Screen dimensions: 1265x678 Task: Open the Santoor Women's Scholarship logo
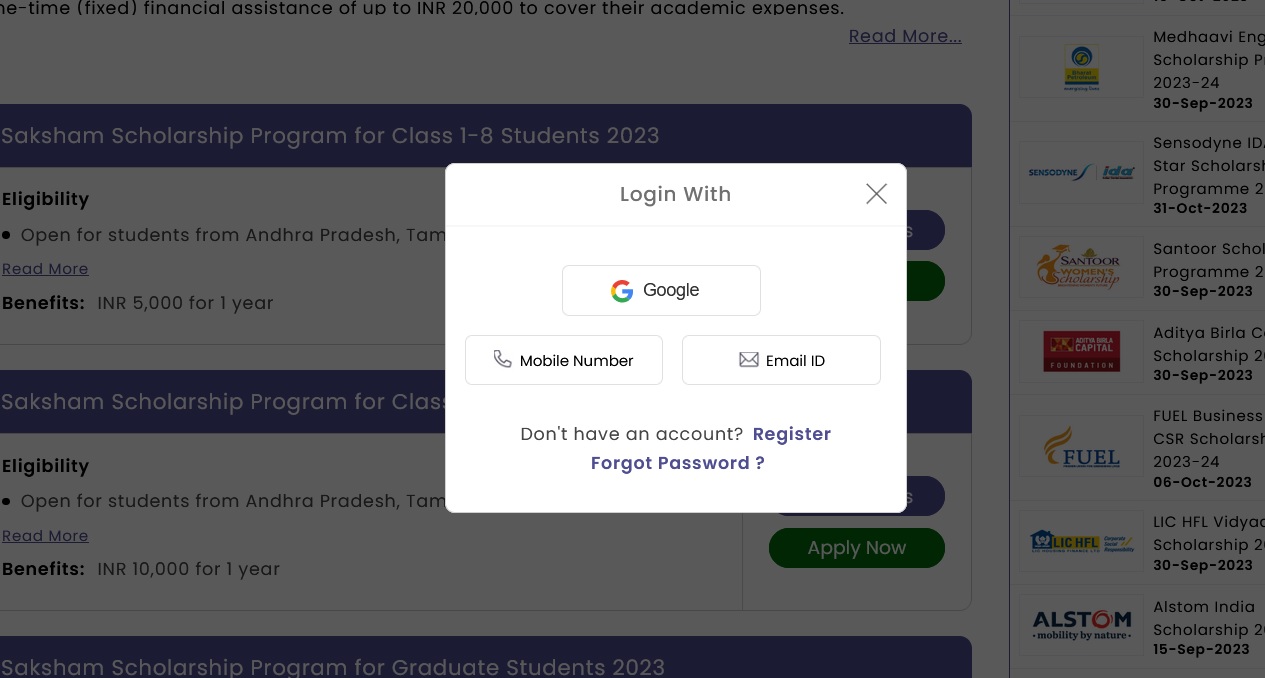coord(1081,267)
